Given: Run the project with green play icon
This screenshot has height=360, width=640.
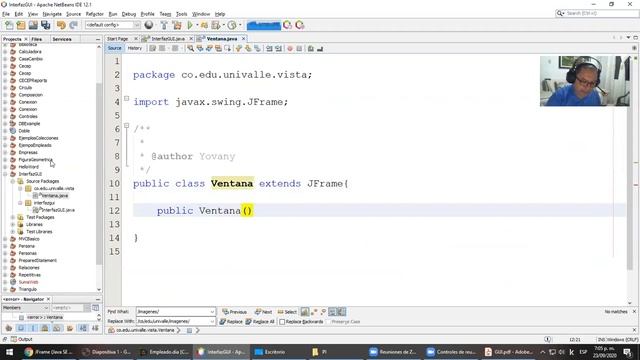Looking at the screenshot, I should click(190, 25).
